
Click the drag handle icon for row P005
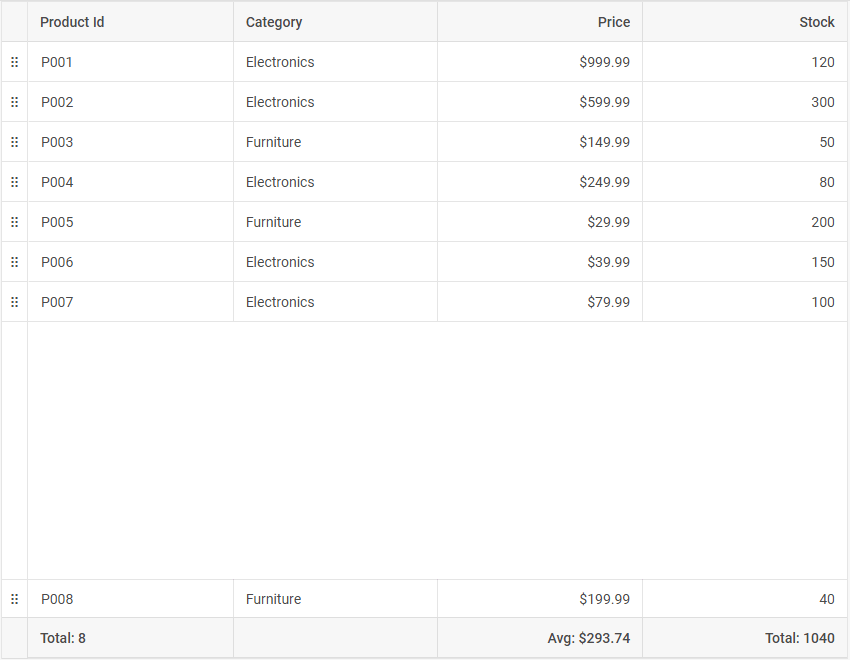[x=14, y=222]
